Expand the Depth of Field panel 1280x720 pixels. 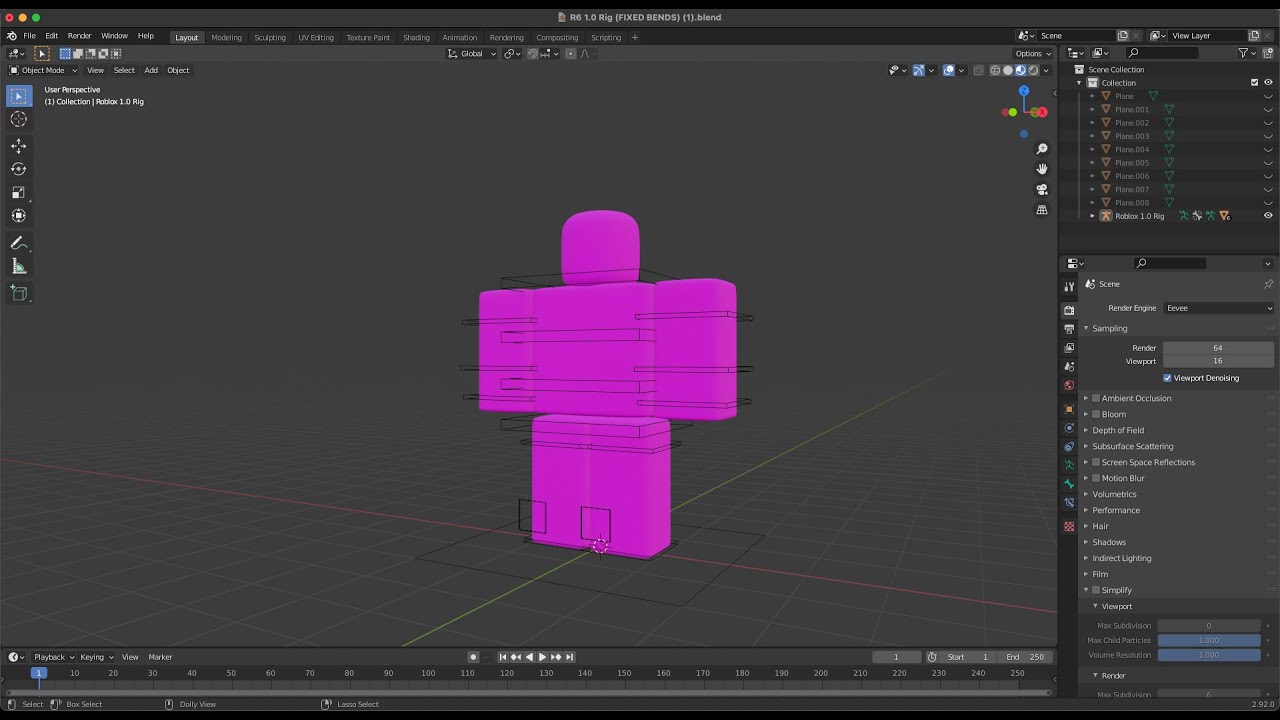click(1118, 430)
